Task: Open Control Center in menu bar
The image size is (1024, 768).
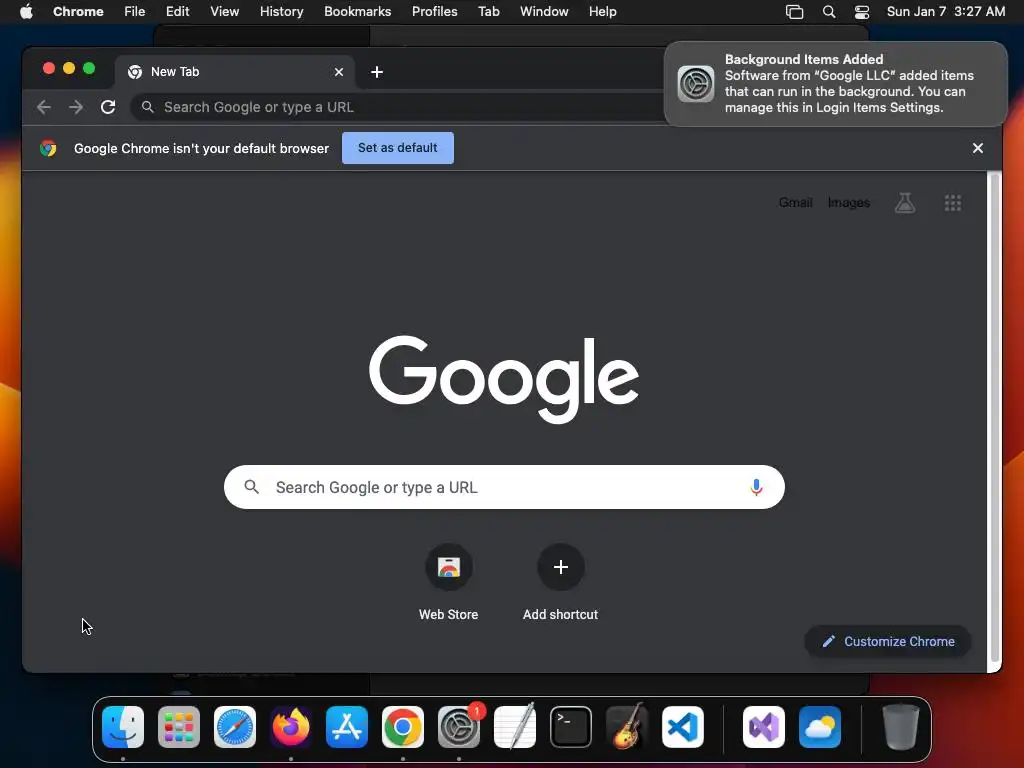Action: point(862,12)
